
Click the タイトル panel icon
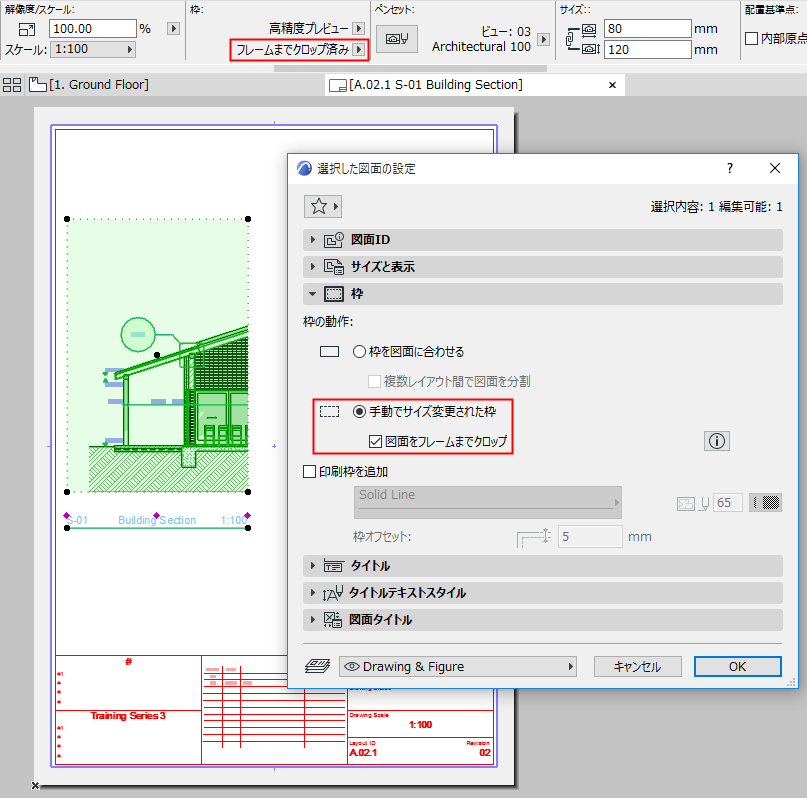tap(333, 566)
